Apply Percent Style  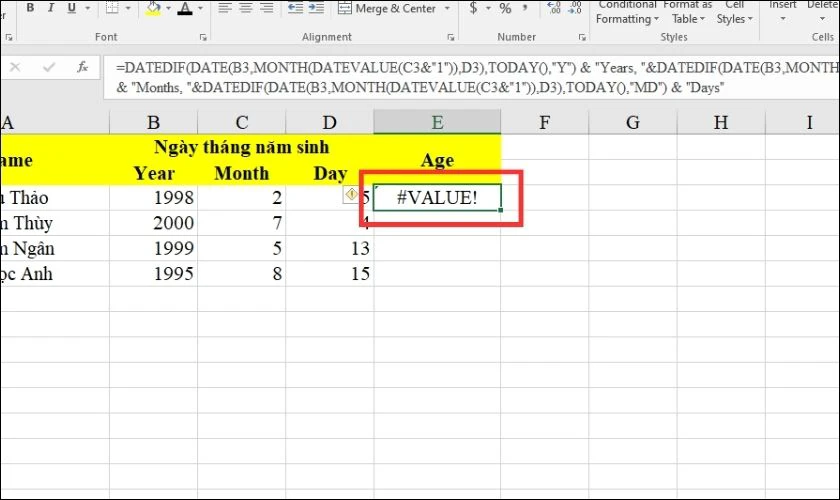click(x=505, y=8)
